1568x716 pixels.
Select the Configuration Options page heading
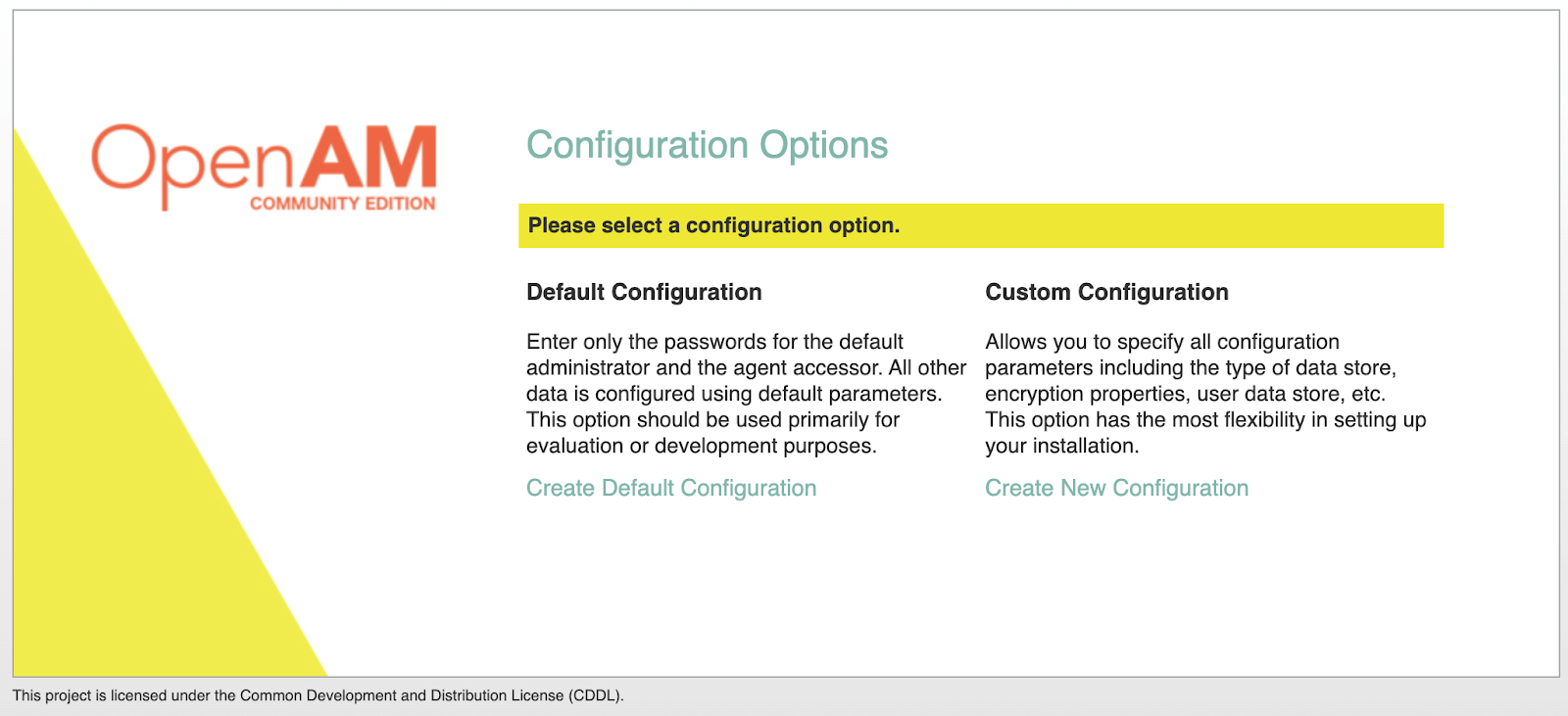(708, 145)
